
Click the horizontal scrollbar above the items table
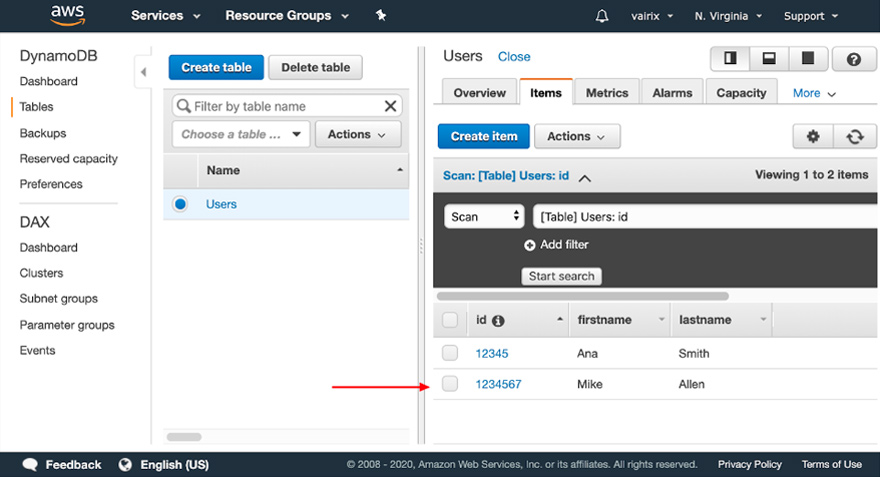click(583, 296)
